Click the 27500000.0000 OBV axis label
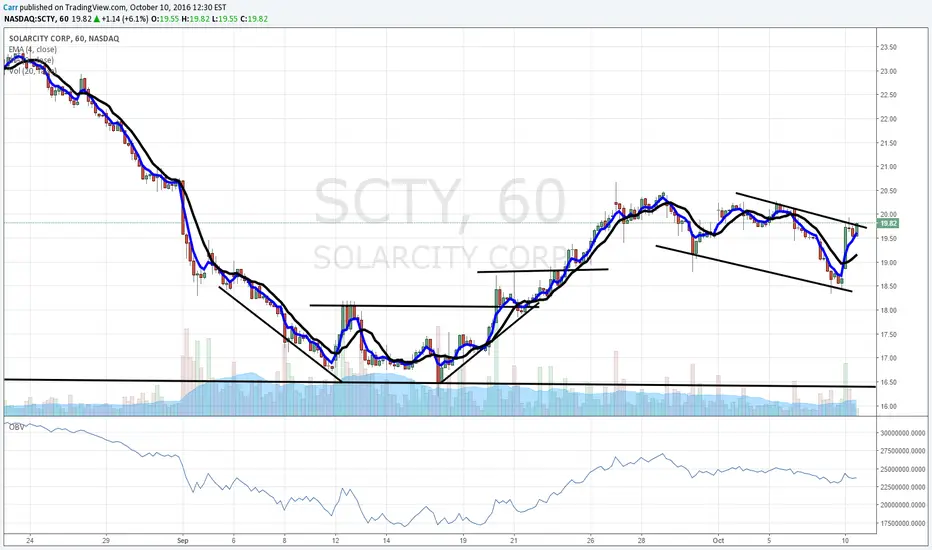 click(x=902, y=451)
